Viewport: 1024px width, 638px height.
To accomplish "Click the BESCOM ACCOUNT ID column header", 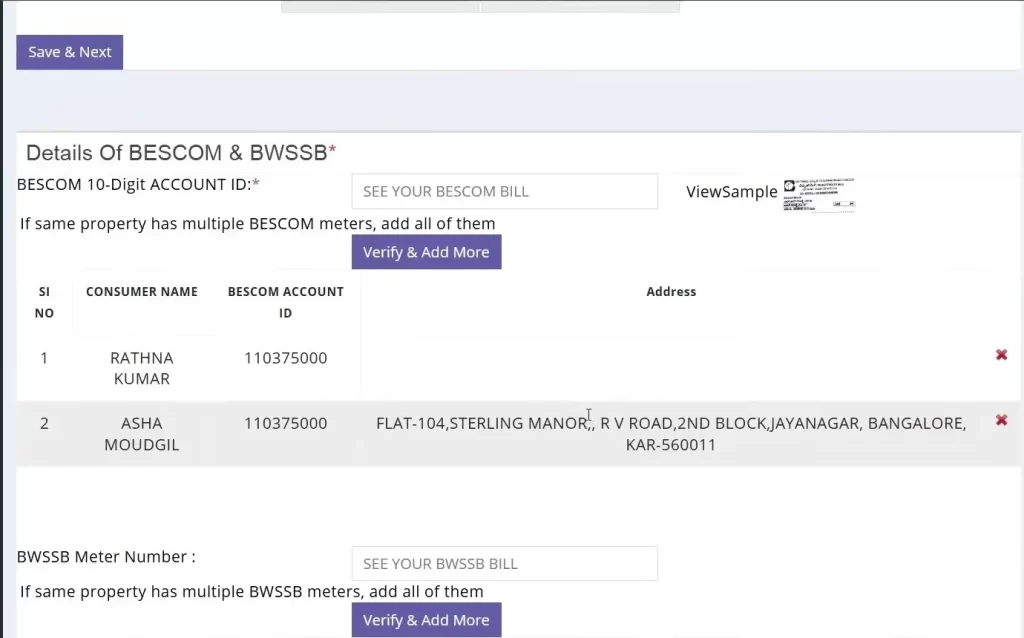I will tap(285, 302).
